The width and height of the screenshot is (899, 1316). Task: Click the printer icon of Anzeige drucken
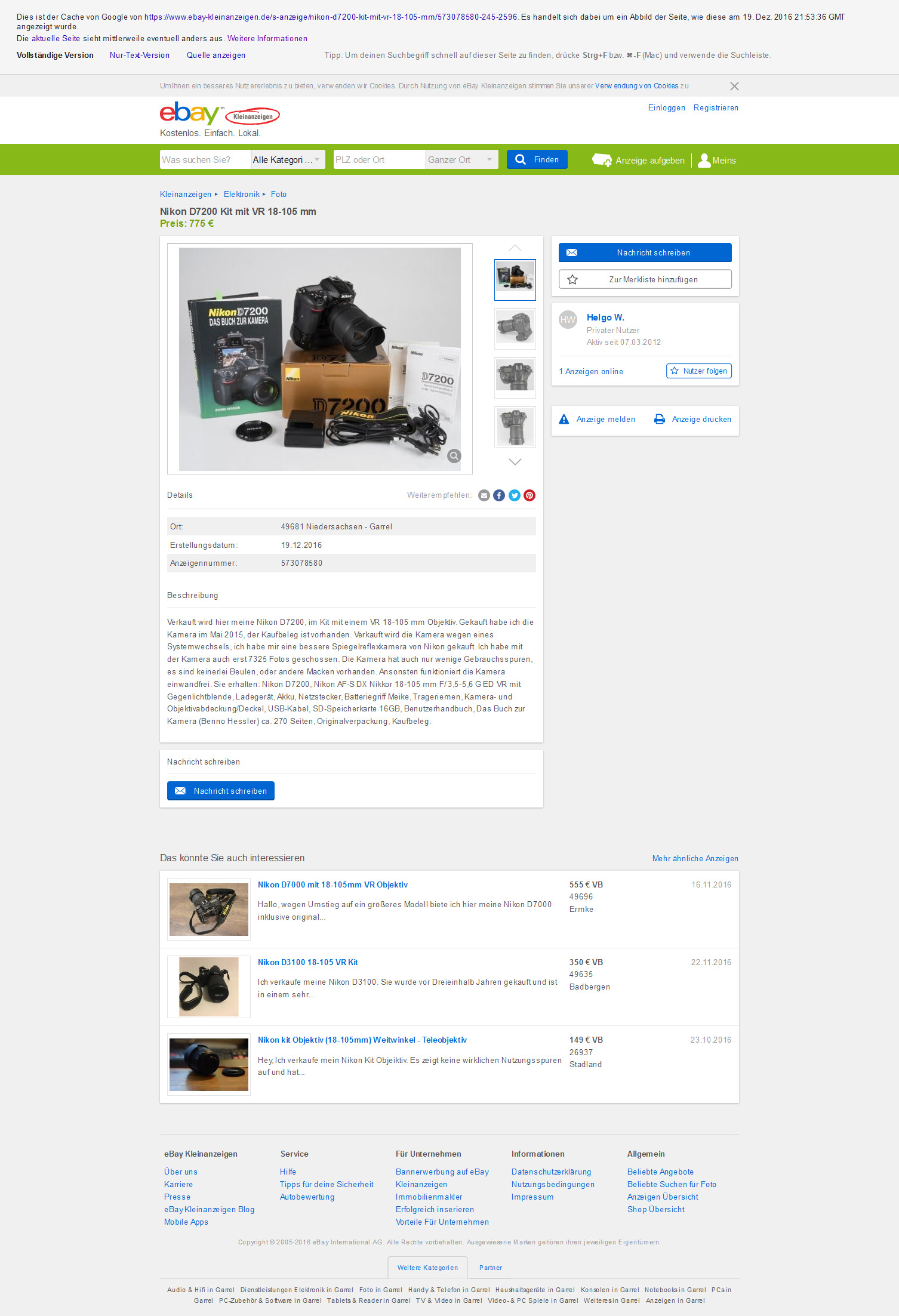(660, 419)
